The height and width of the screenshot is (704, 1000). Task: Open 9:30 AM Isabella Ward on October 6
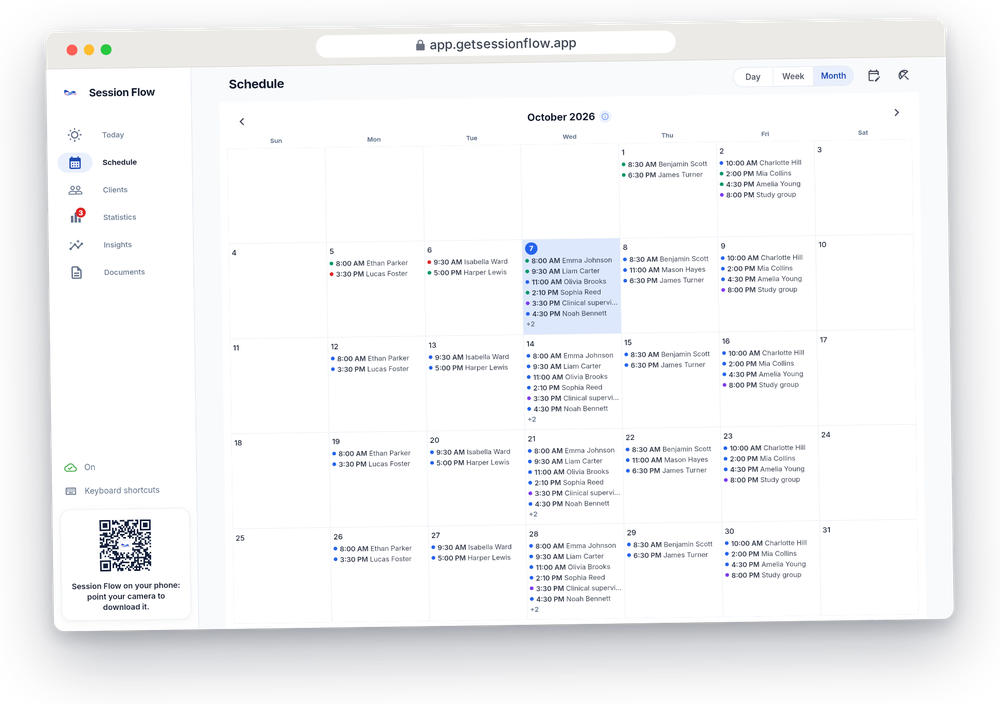coord(467,261)
